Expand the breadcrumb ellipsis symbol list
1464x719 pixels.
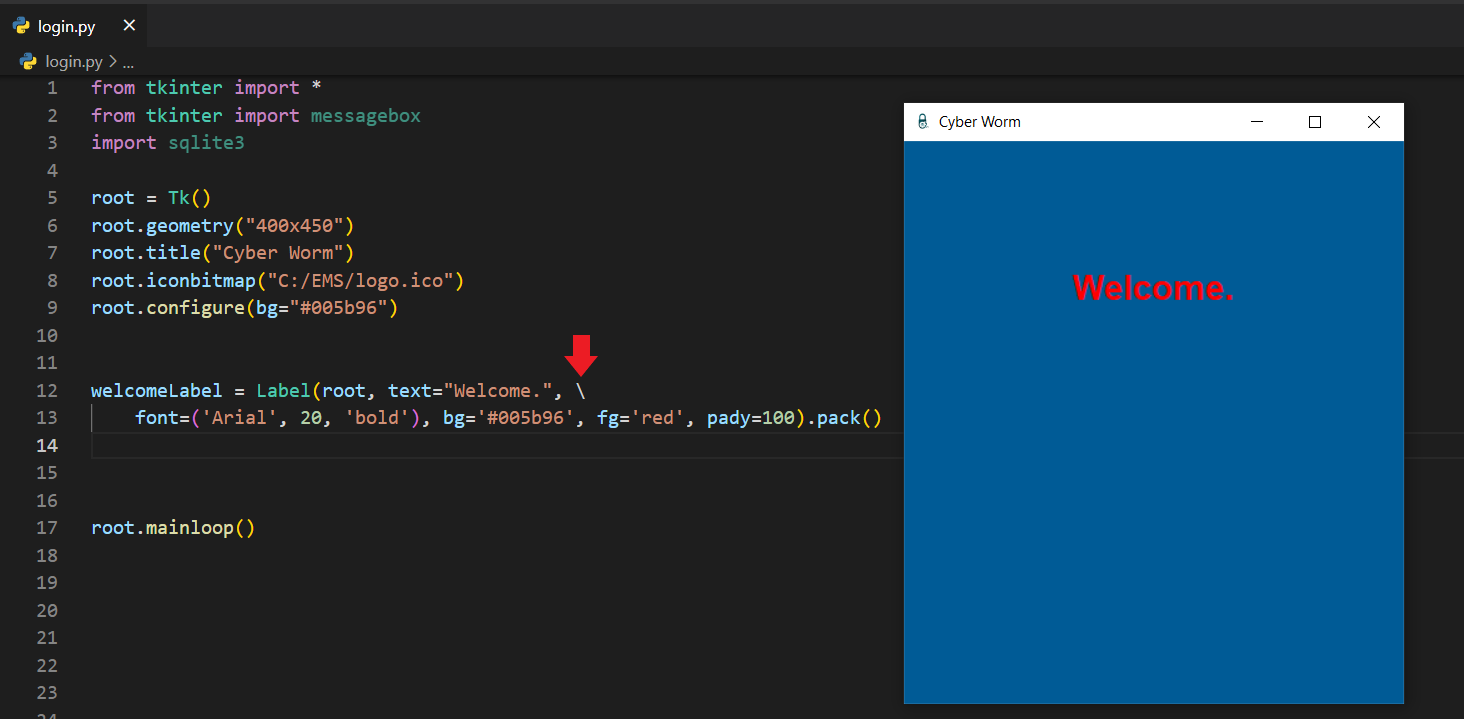pyautogui.click(x=128, y=61)
